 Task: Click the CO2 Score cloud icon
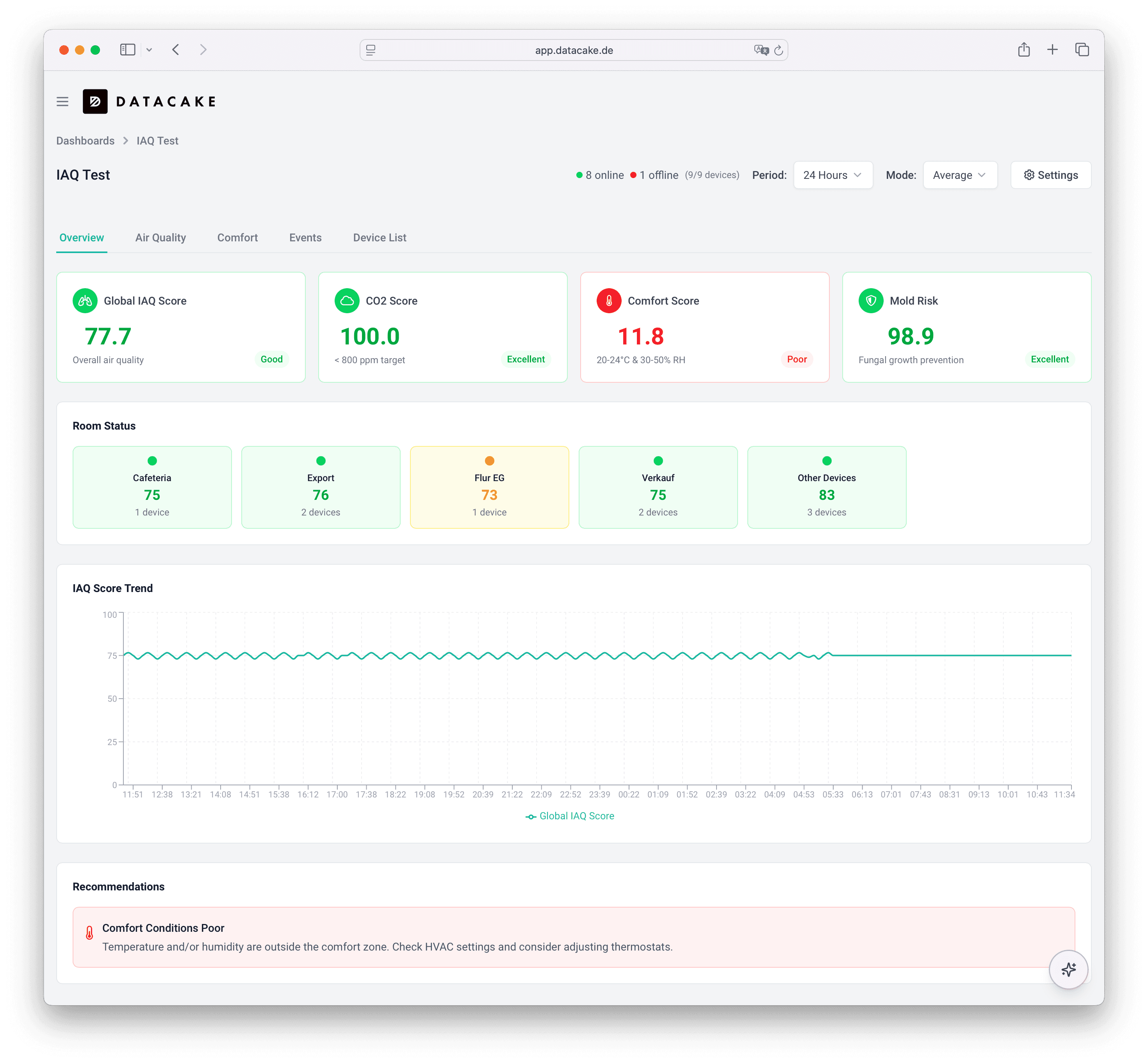coord(347,301)
